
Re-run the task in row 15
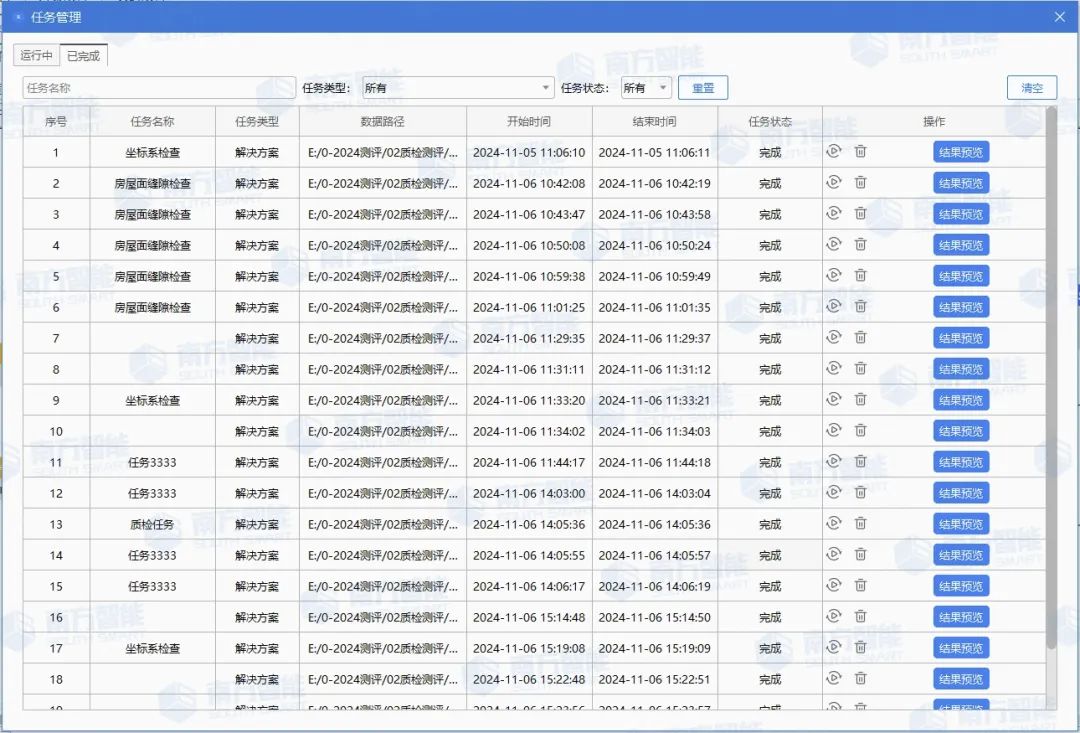pyautogui.click(x=833, y=586)
